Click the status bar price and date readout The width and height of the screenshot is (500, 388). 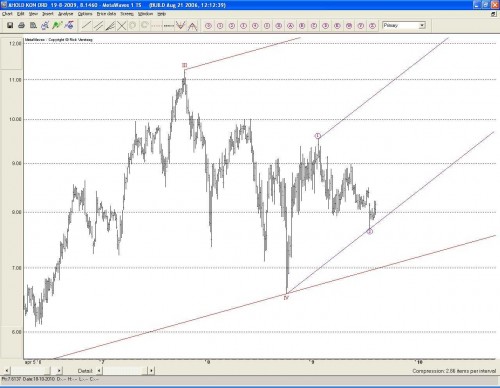click(x=50, y=379)
